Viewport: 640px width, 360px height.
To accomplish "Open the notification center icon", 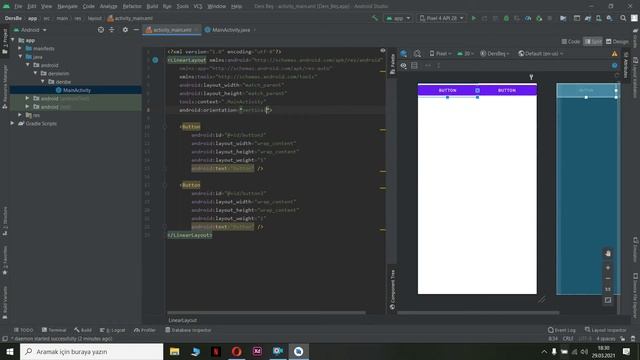I will (x=626, y=351).
